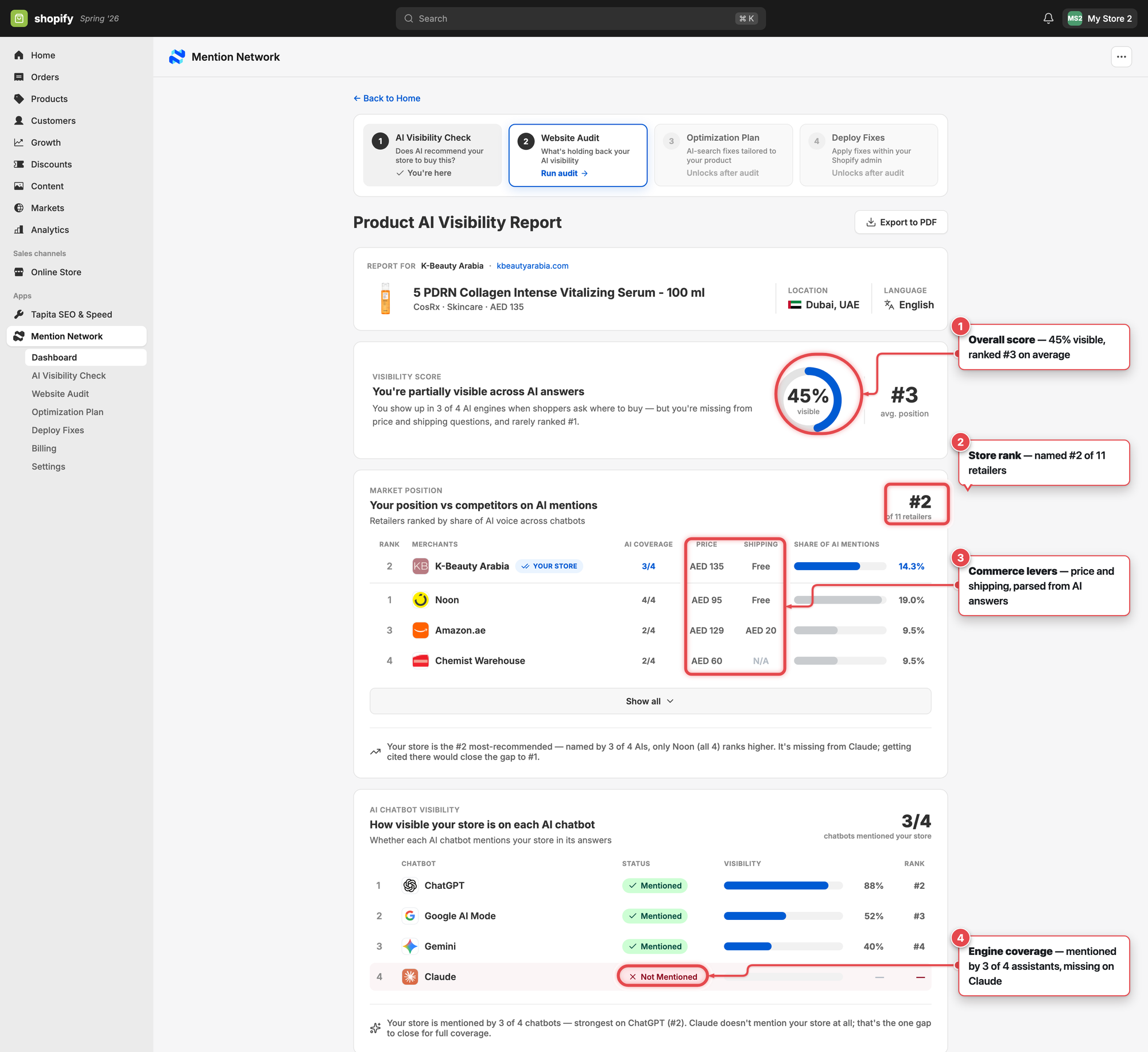Open Website Audit in sidebar submenu
The height and width of the screenshot is (1052, 1148).
[60, 394]
